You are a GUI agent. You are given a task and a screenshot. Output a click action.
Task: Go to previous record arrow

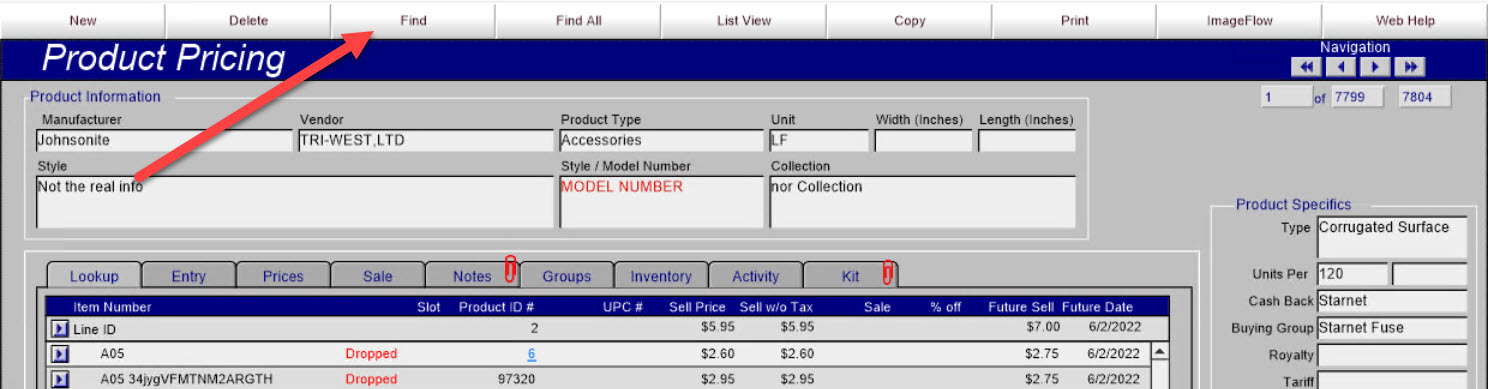[x=1341, y=67]
